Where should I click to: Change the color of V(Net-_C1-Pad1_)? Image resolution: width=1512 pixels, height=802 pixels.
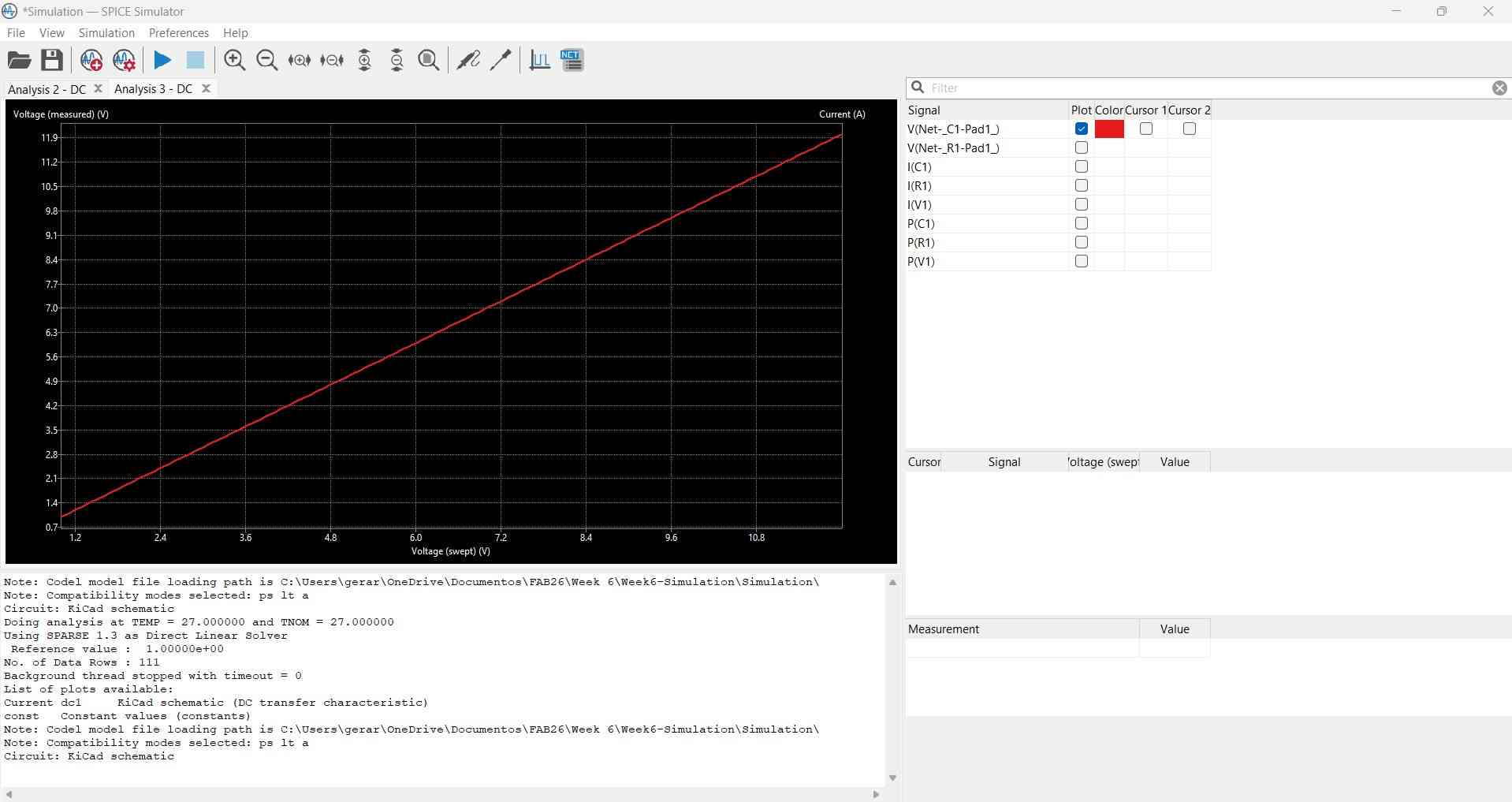point(1109,129)
